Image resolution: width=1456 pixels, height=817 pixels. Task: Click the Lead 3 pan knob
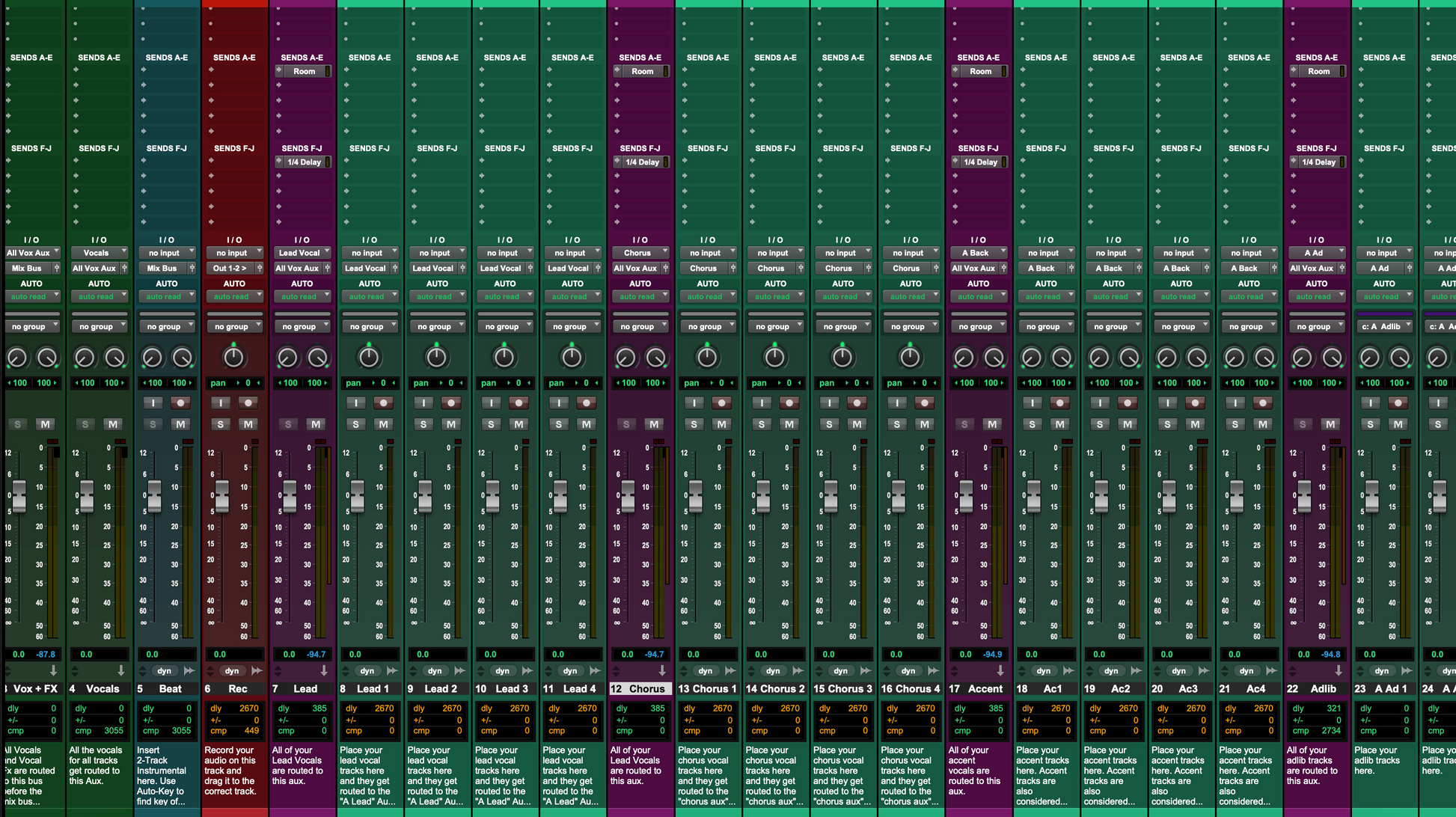coord(504,358)
